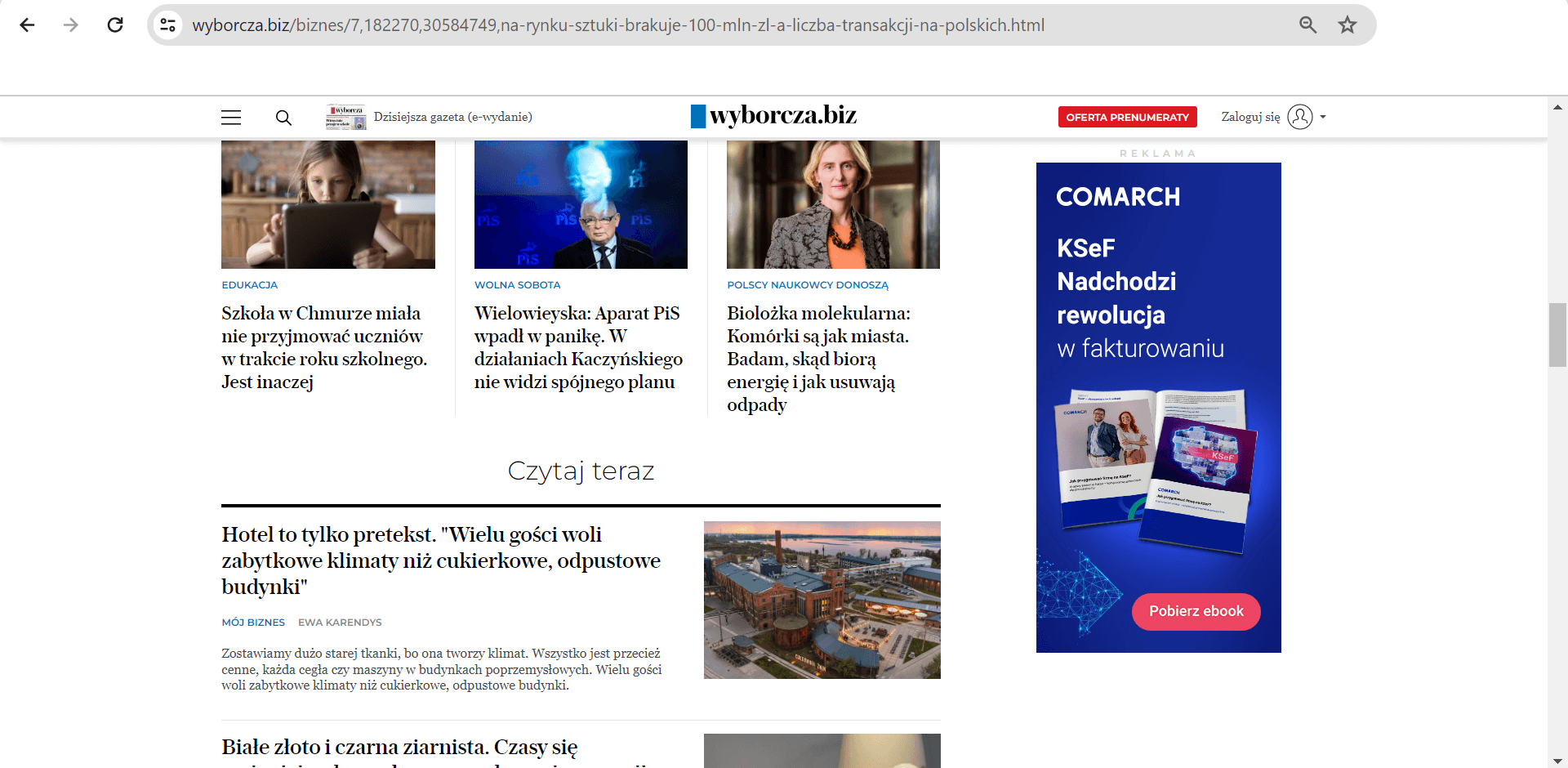Viewport: 1568px width, 768px height.
Task: Click the scrollbar down arrow
Action: point(1557,761)
